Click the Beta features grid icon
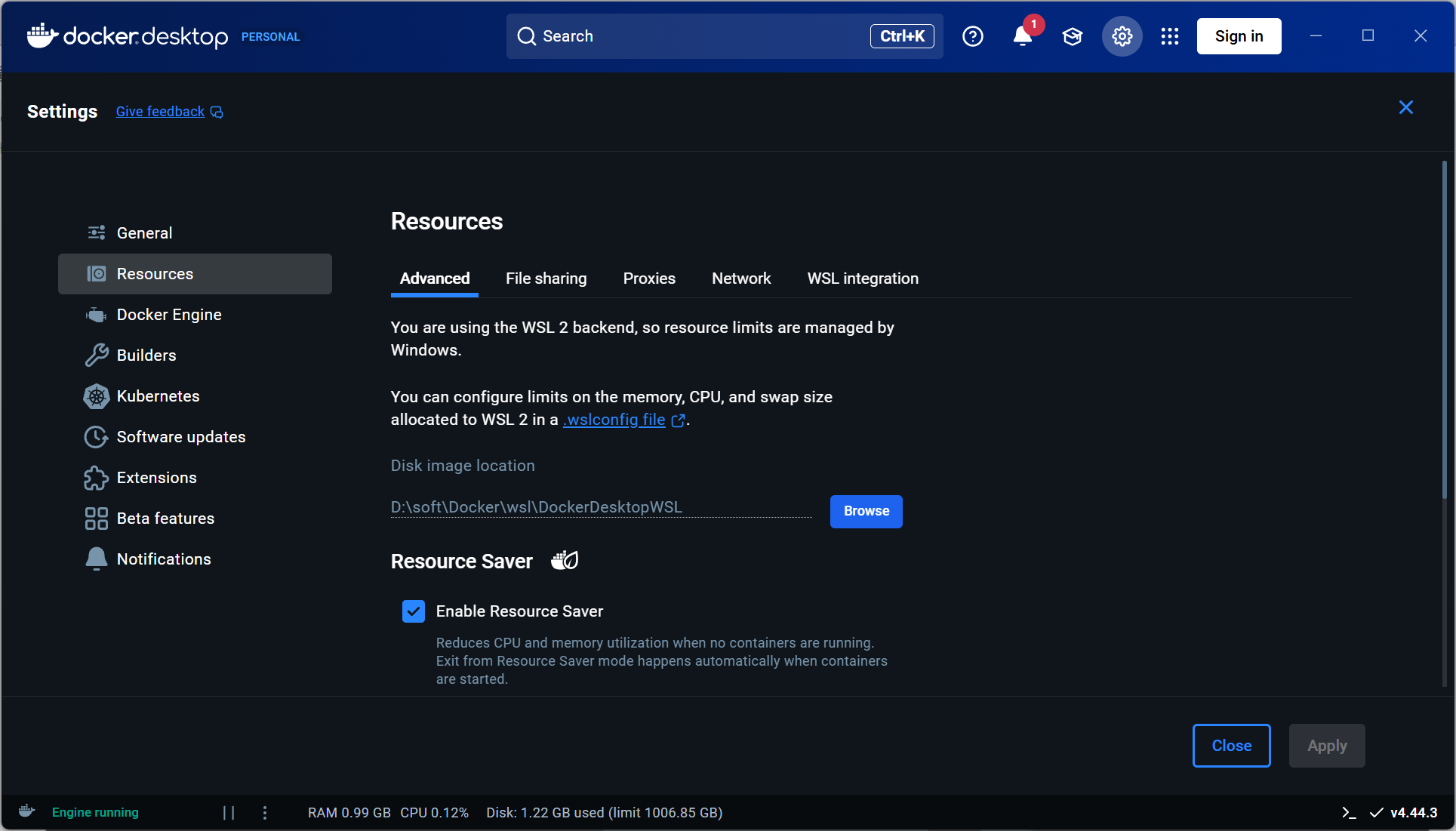 click(x=97, y=518)
